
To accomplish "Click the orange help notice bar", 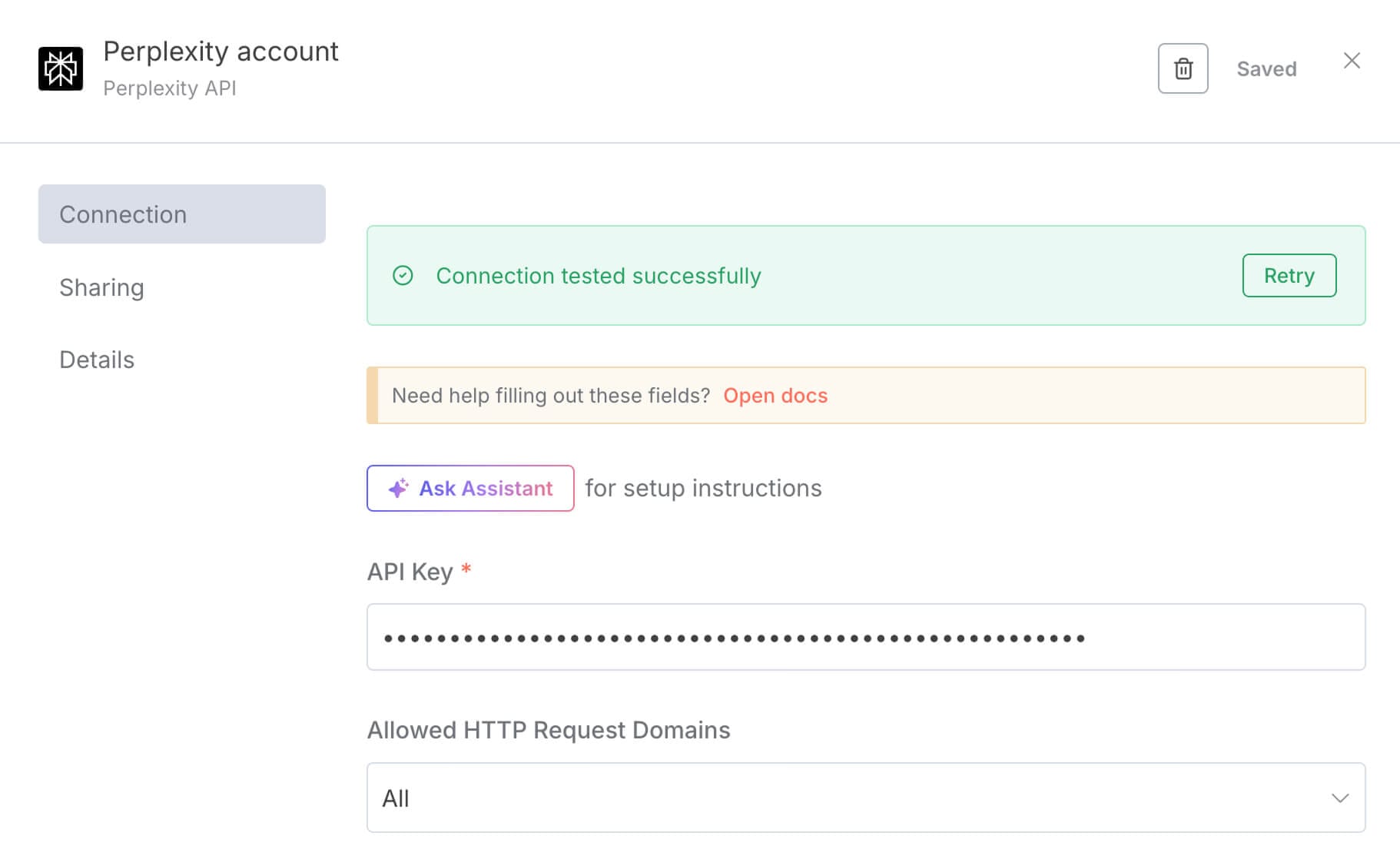I will click(866, 395).
